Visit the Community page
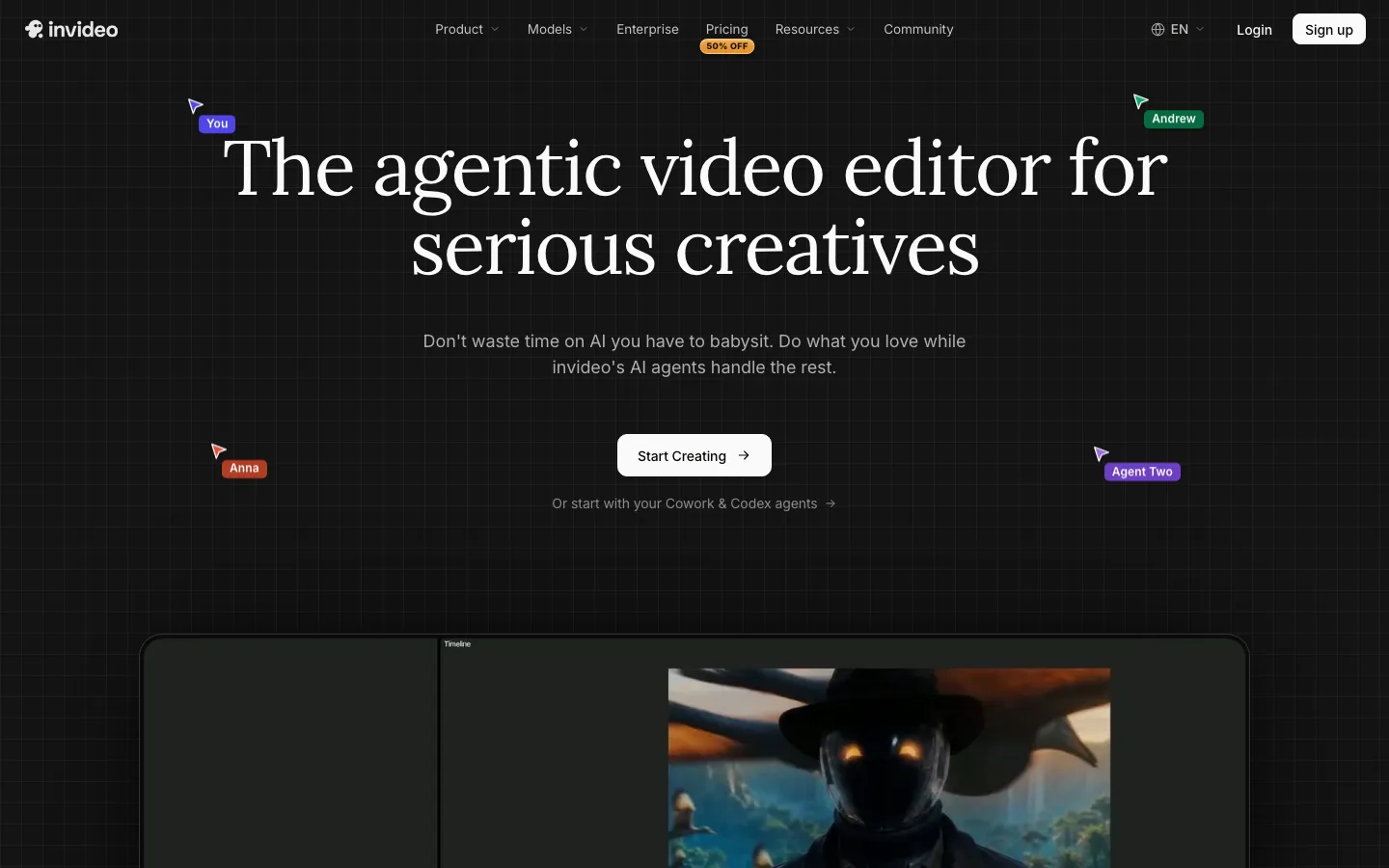The height and width of the screenshot is (868, 1389). (918, 30)
